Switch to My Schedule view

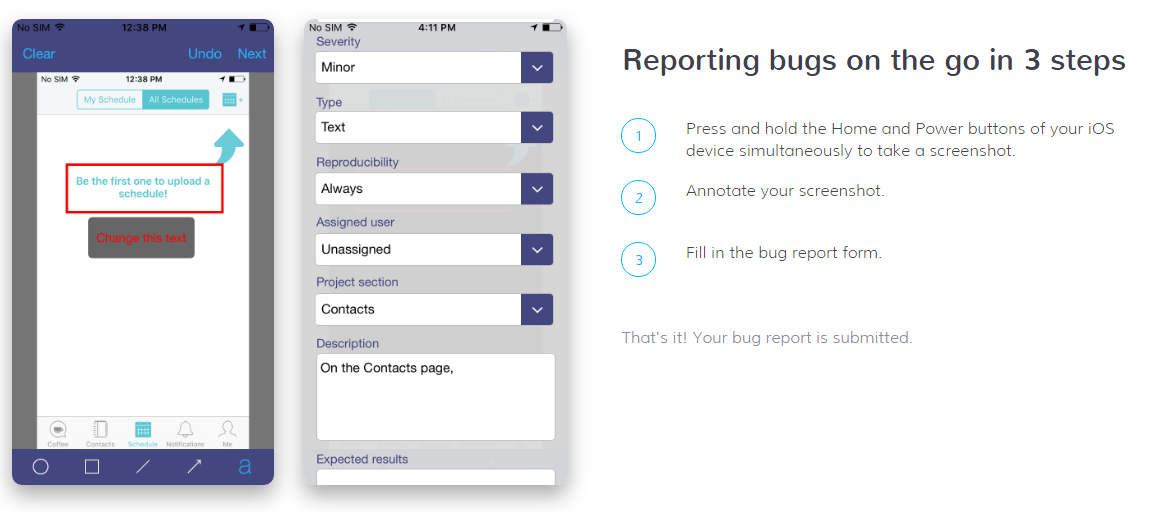110,100
